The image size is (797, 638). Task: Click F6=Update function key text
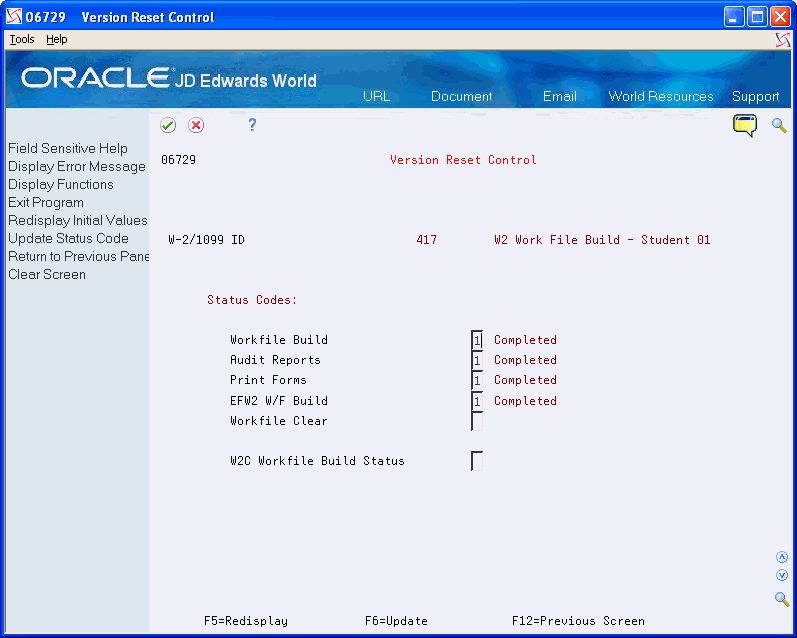396,621
